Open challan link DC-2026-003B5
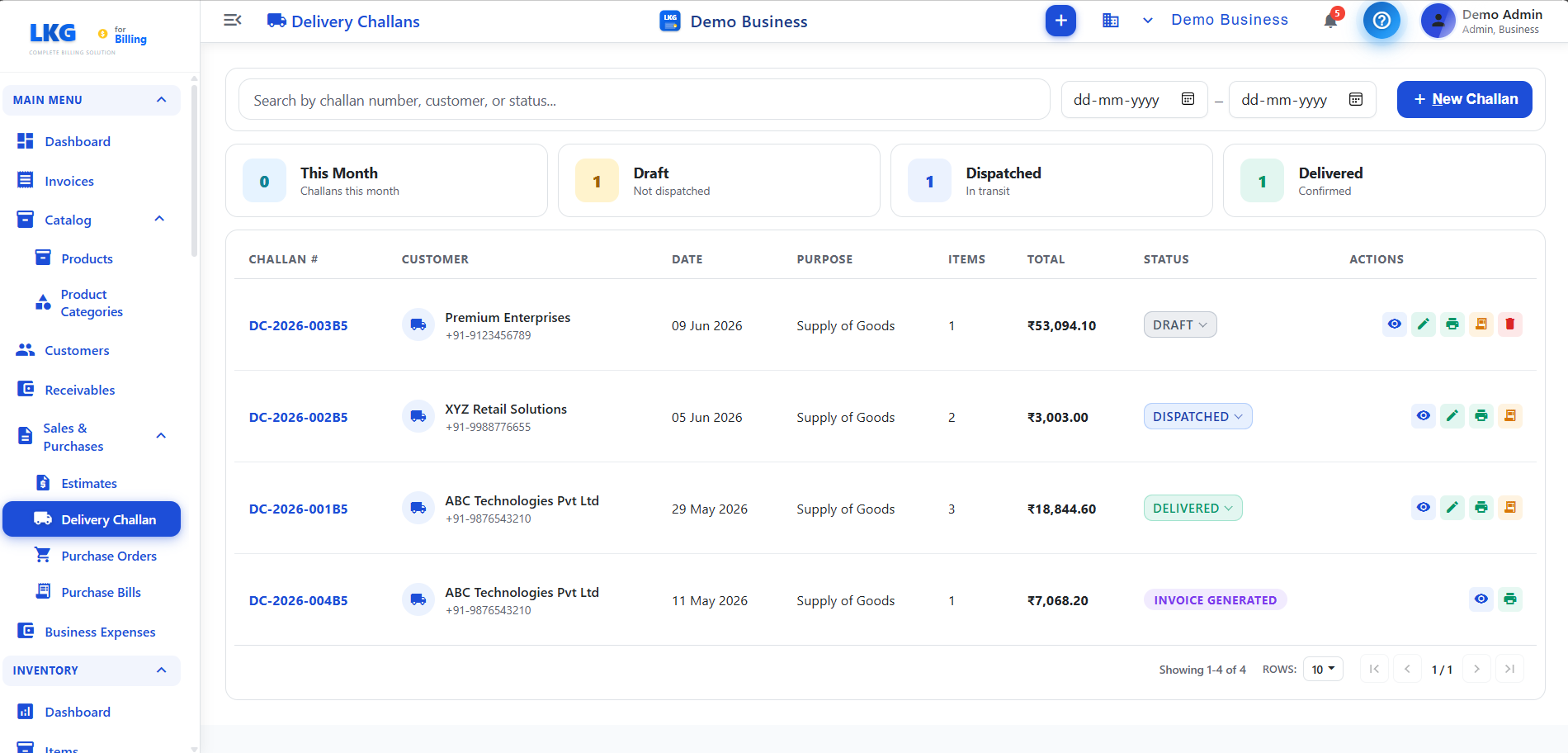1568x753 pixels. point(298,325)
